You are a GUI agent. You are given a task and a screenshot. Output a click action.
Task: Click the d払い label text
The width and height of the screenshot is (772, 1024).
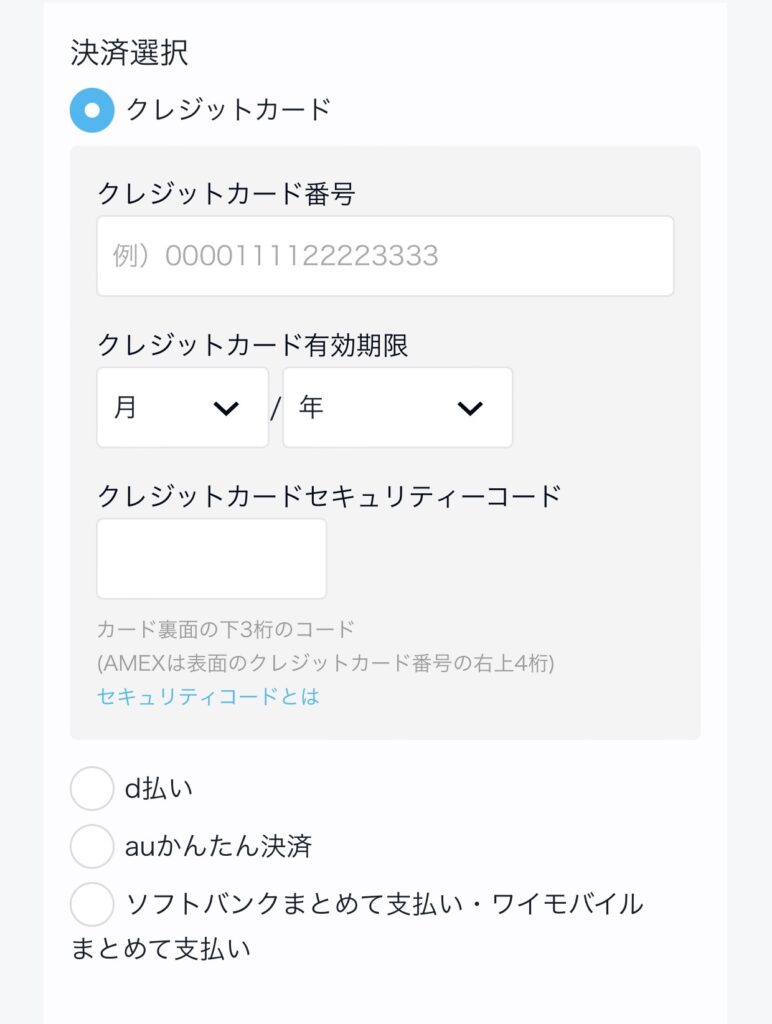pos(159,789)
